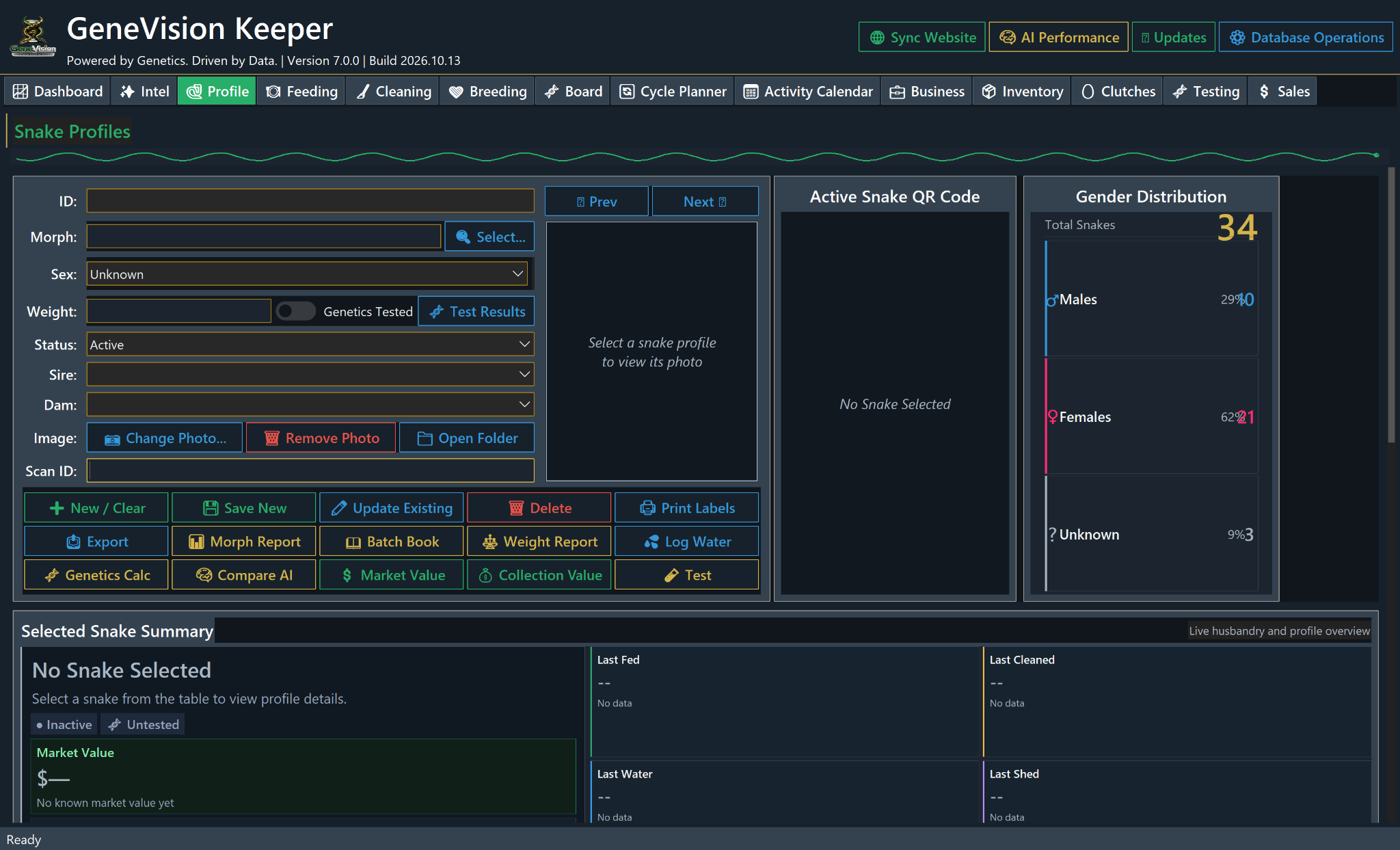The height and width of the screenshot is (850, 1400).
Task: Expand the Sire dropdown
Action: click(x=310, y=375)
